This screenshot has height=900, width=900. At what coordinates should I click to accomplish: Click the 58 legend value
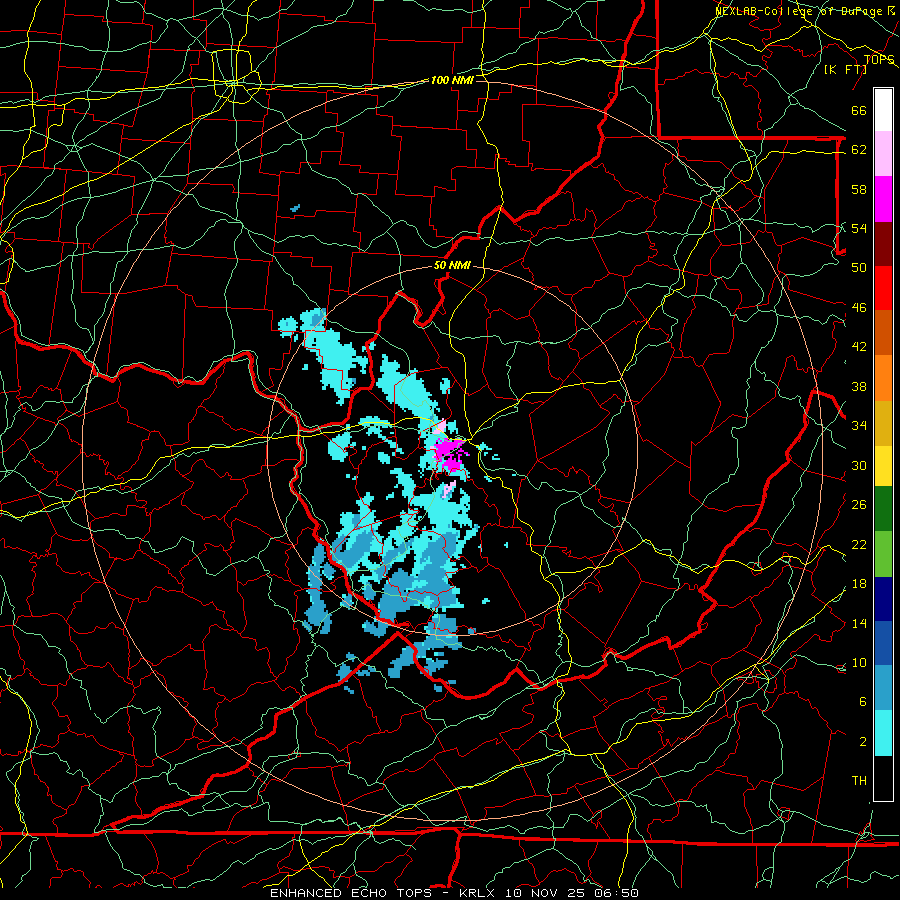859,189
